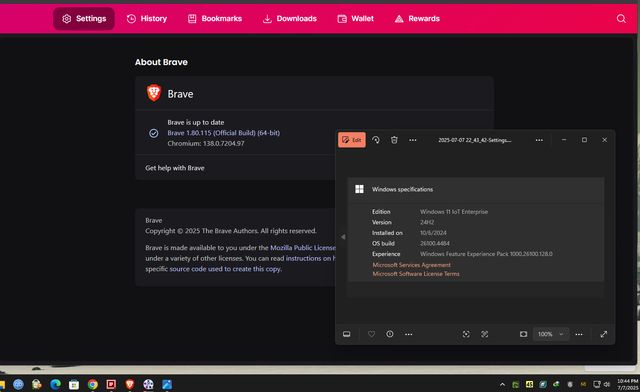Open the Brave Rewards page

pyautogui.click(x=417, y=19)
